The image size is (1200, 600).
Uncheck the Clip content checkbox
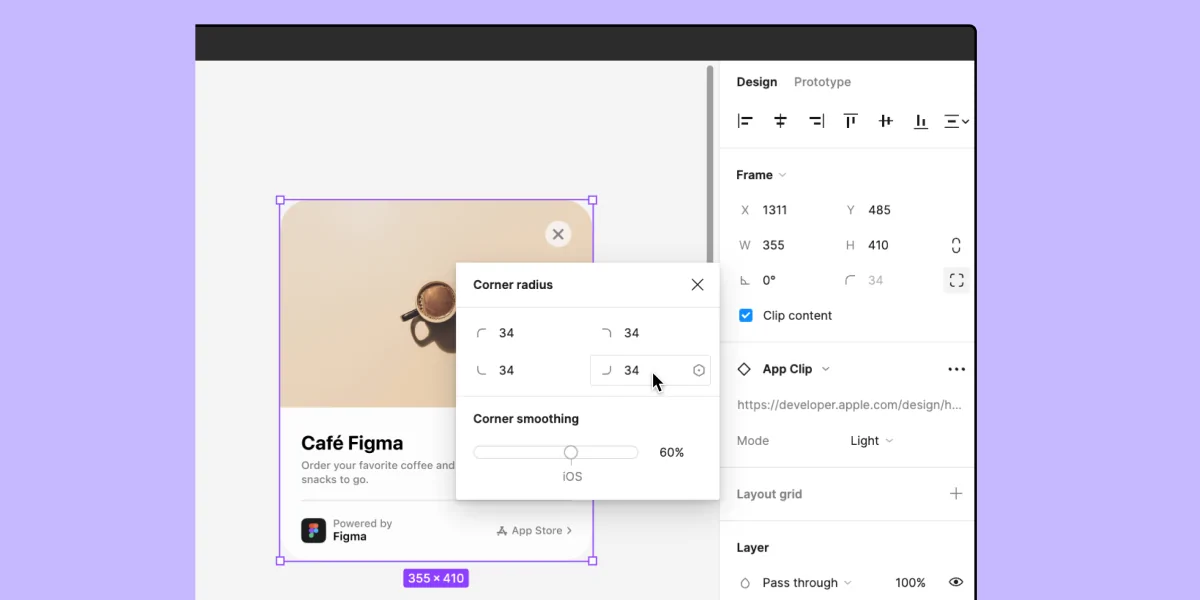[x=745, y=315]
